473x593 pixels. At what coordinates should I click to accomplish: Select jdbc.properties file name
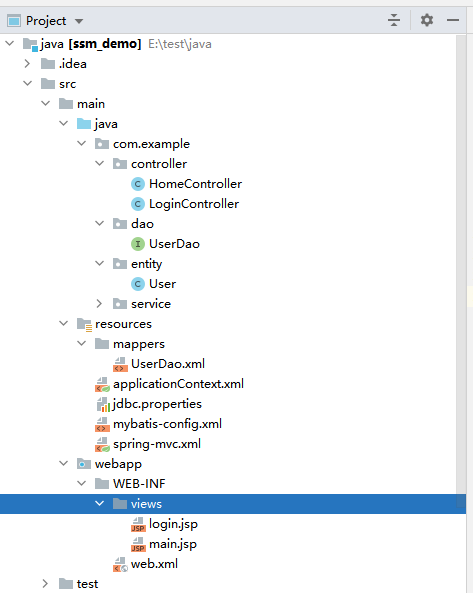point(157,404)
